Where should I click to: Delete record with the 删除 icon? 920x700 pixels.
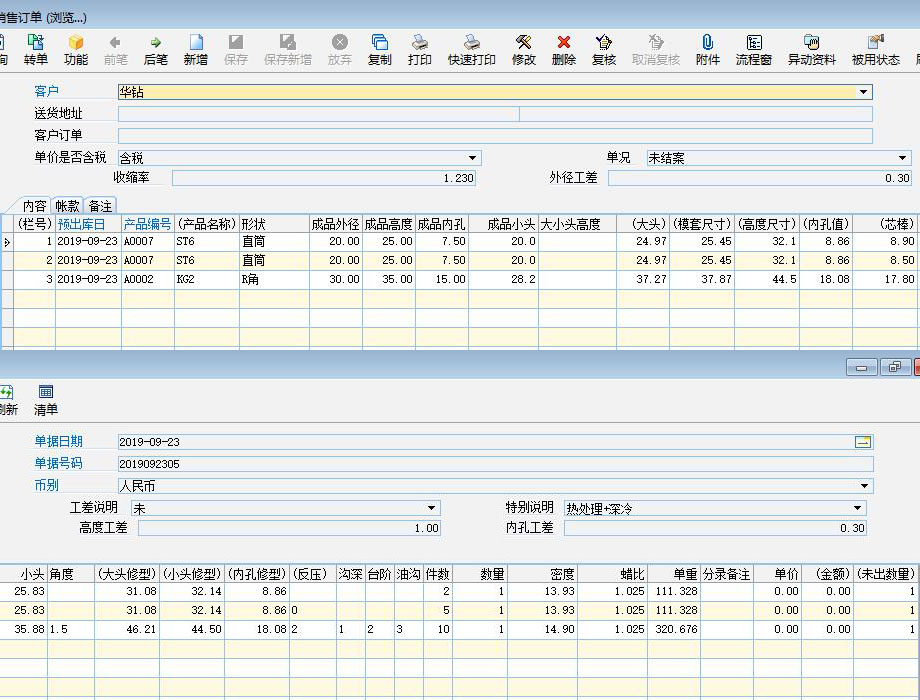[564, 49]
